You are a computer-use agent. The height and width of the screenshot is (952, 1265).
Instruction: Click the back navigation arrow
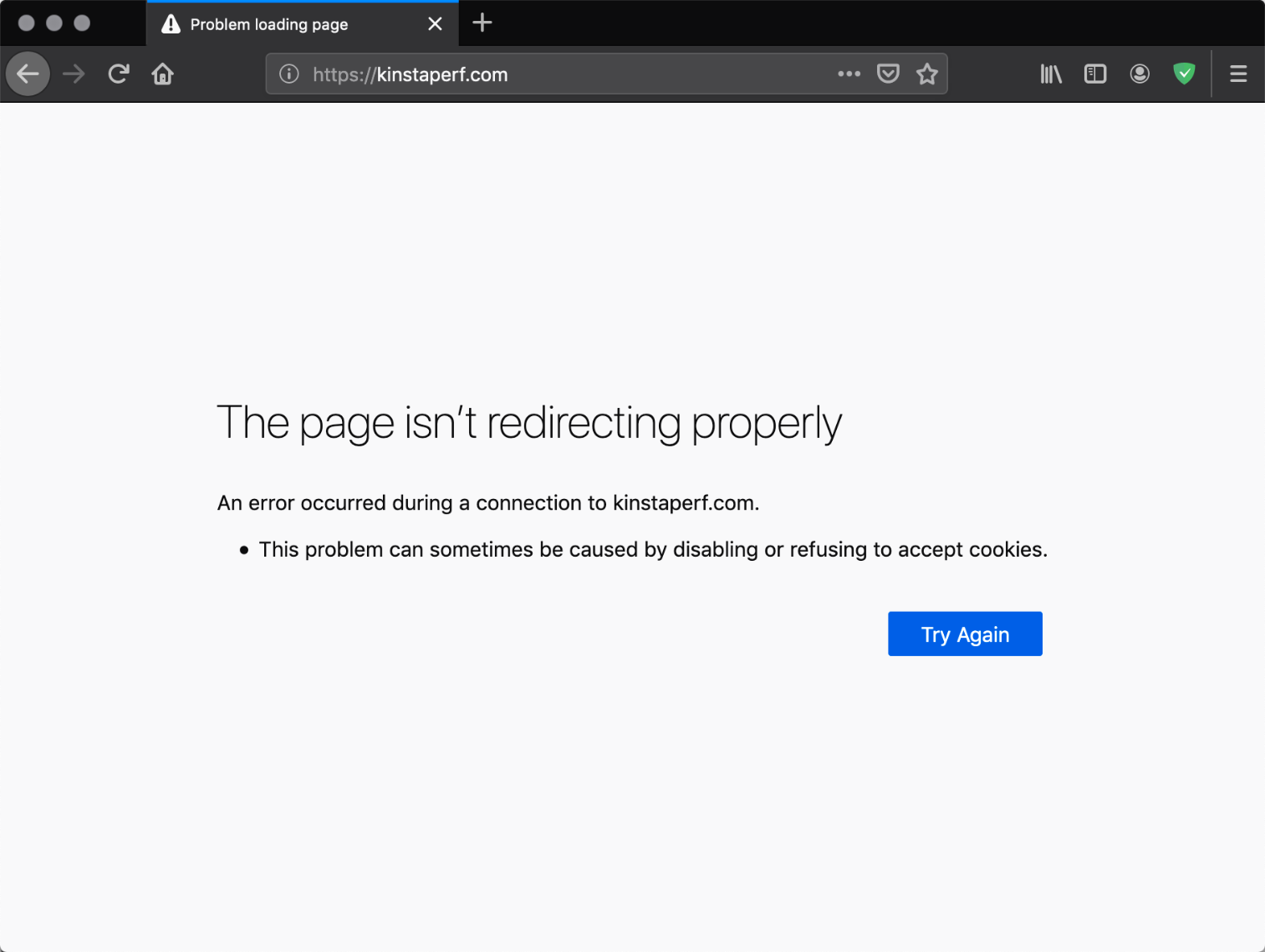[28, 74]
